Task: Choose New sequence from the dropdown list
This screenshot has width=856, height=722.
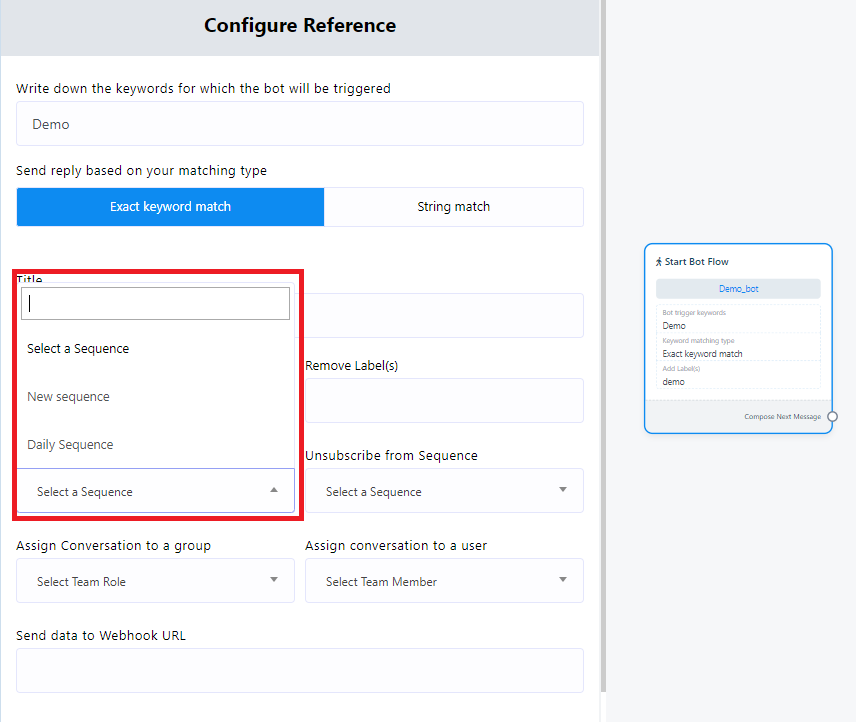Action: pos(68,397)
